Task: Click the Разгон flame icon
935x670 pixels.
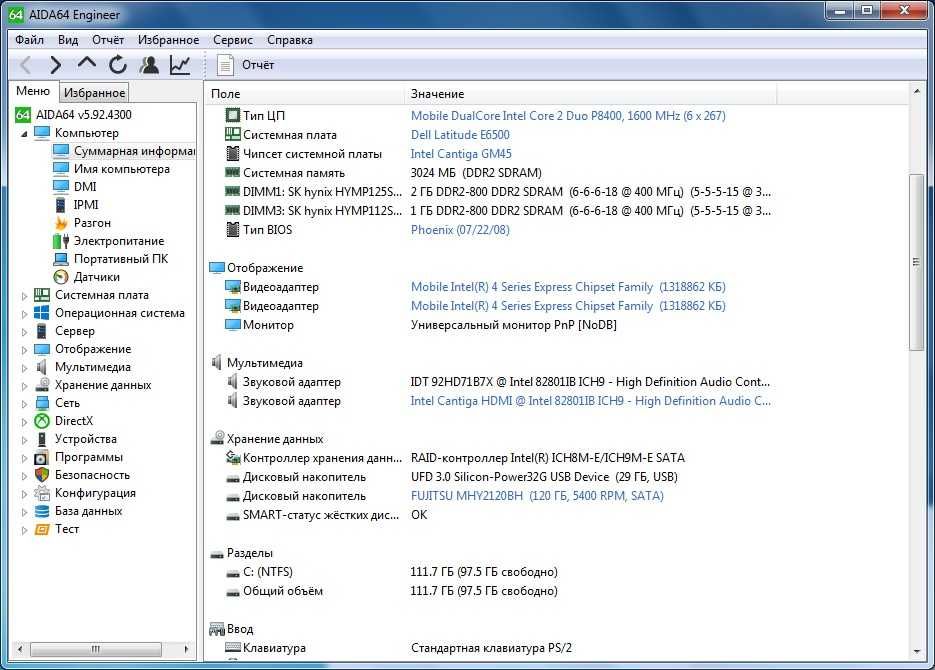Action: coord(61,223)
